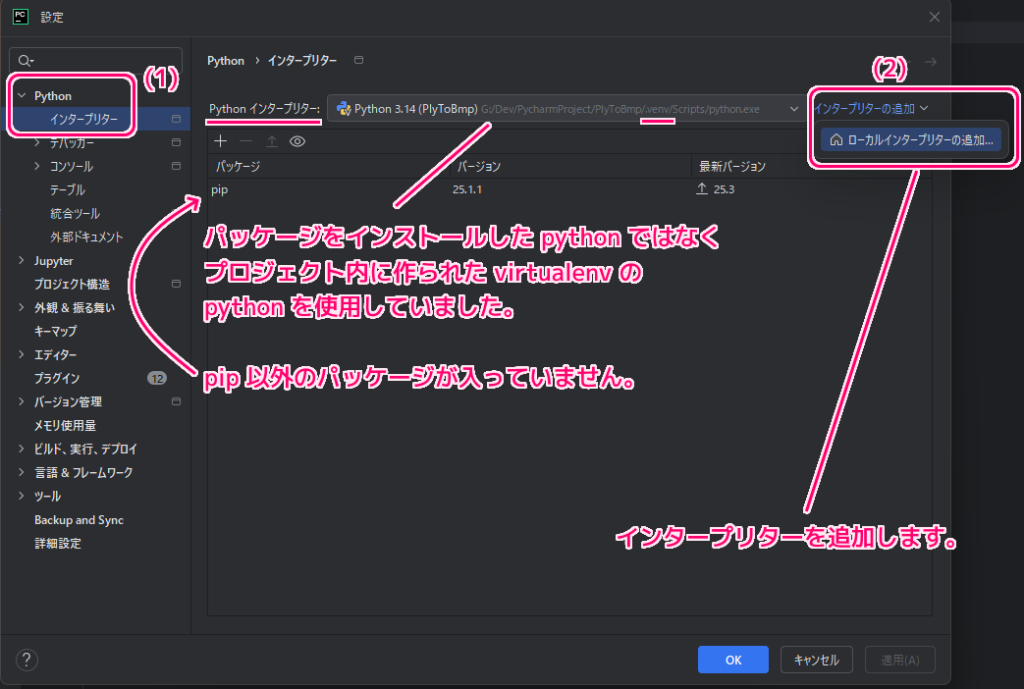
Task: Open the Python 3.14 (PlyToBmp) interpreter dropdown
Action: [x=560, y=108]
